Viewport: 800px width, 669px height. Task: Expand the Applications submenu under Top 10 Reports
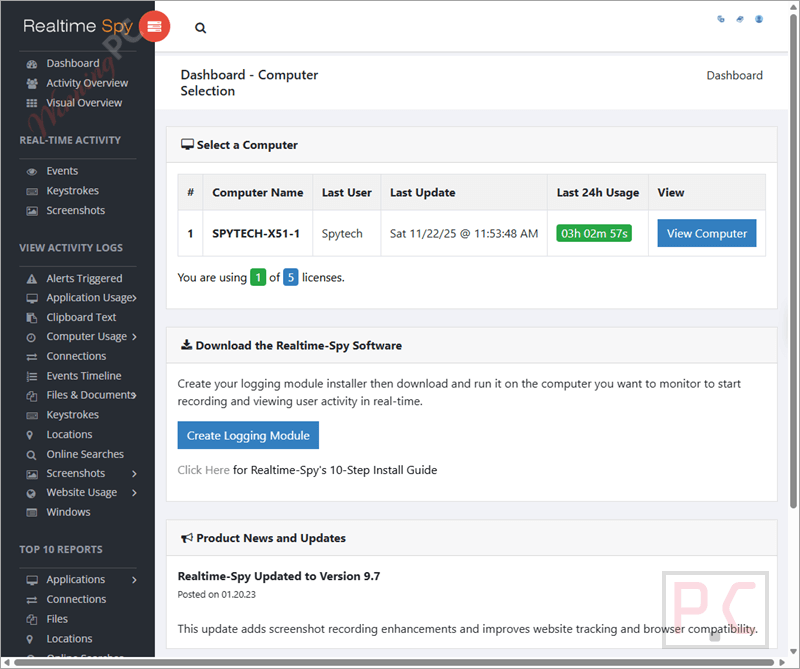pyautogui.click(x=134, y=580)
